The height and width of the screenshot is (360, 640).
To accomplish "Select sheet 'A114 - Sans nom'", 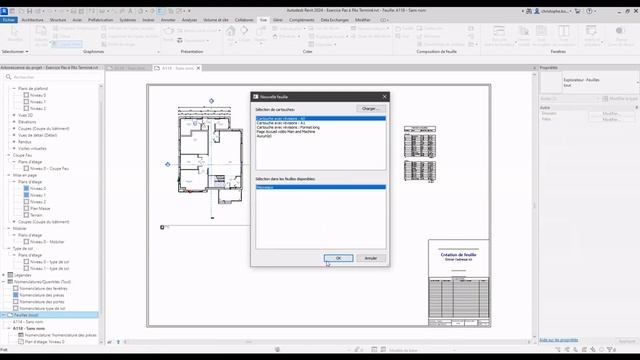I will point(29,322).
